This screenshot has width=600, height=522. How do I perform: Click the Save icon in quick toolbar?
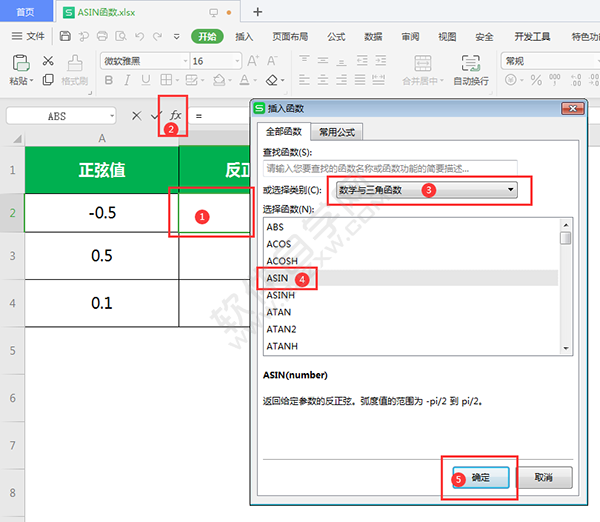coord(65,36)
